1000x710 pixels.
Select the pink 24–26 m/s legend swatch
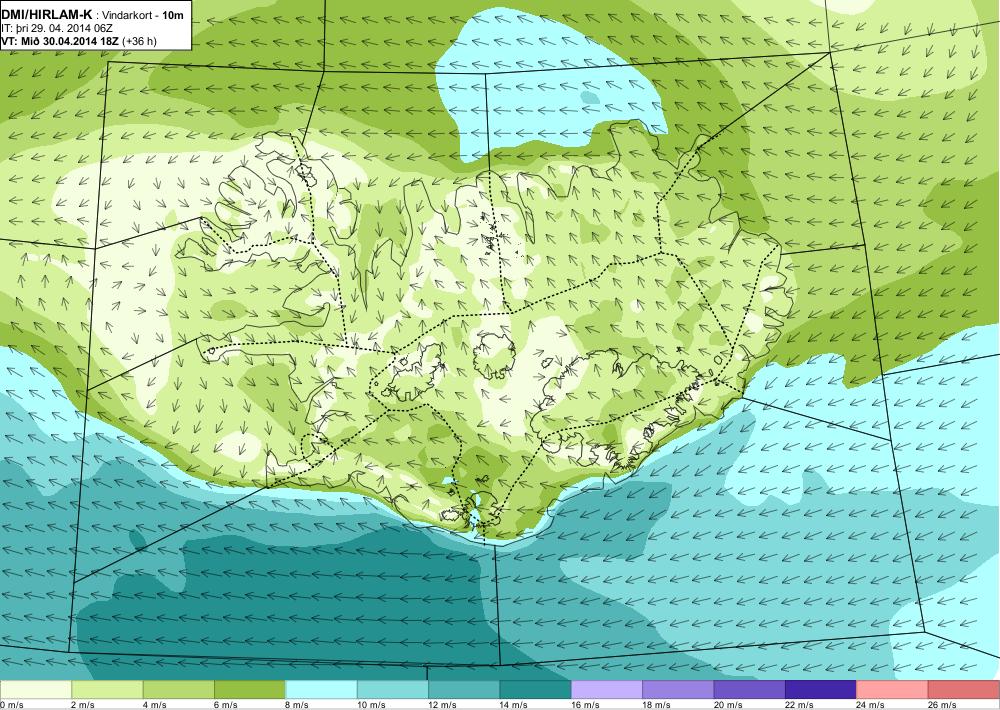893,690
